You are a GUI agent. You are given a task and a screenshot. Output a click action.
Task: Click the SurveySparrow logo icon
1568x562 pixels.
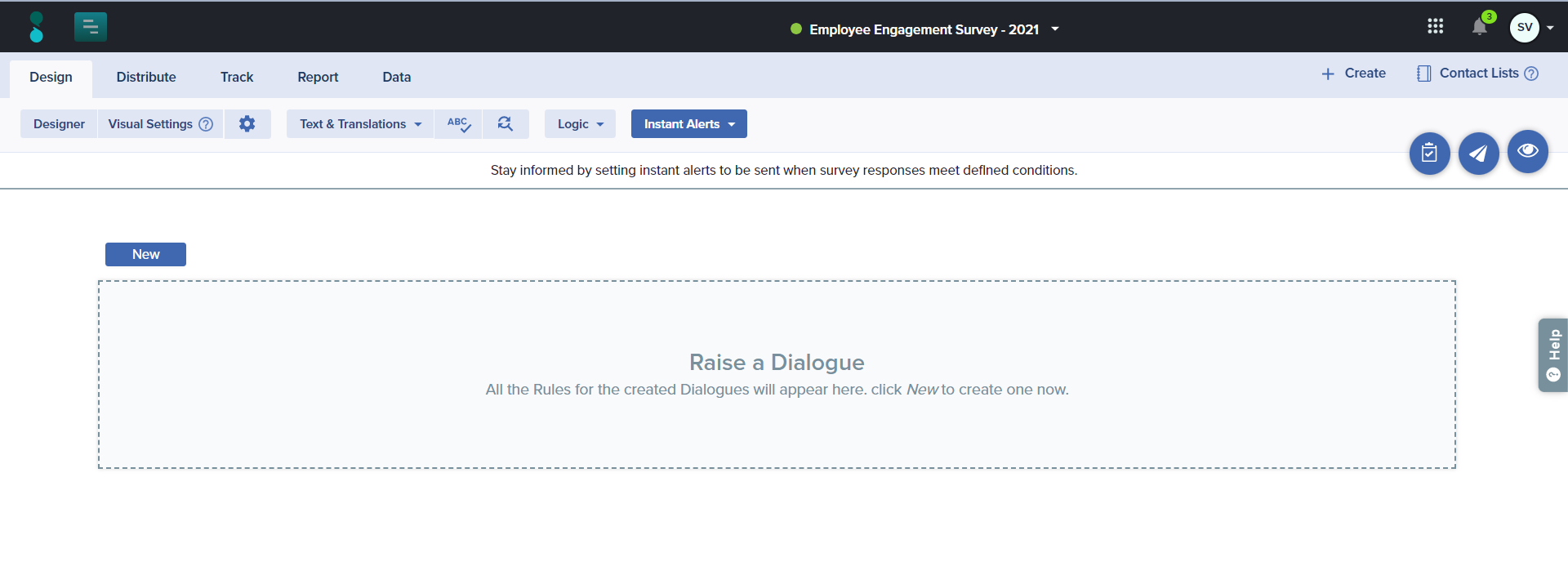36,27
